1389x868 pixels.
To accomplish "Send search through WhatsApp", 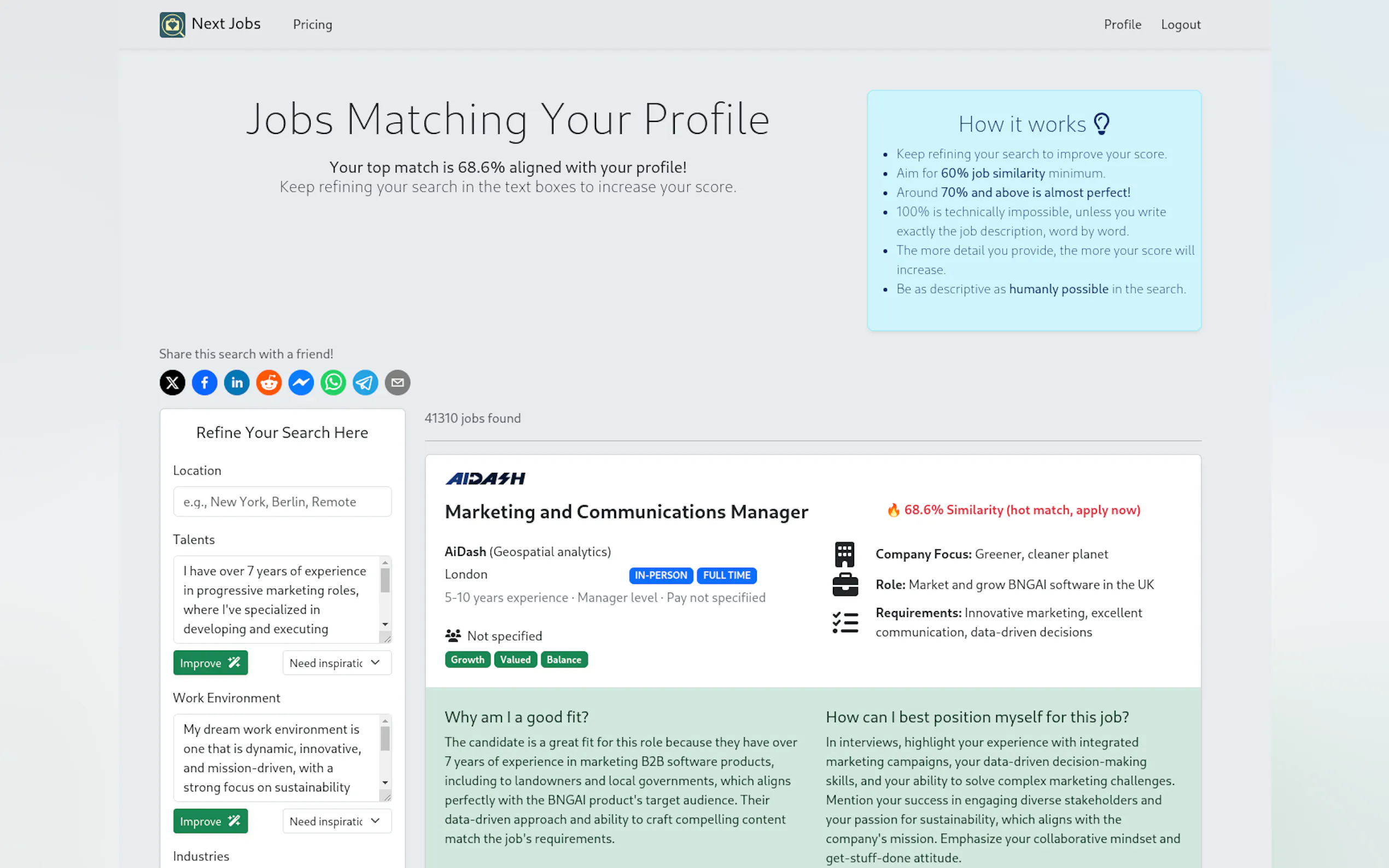I will pyautogui.click(x=333, y=382).
